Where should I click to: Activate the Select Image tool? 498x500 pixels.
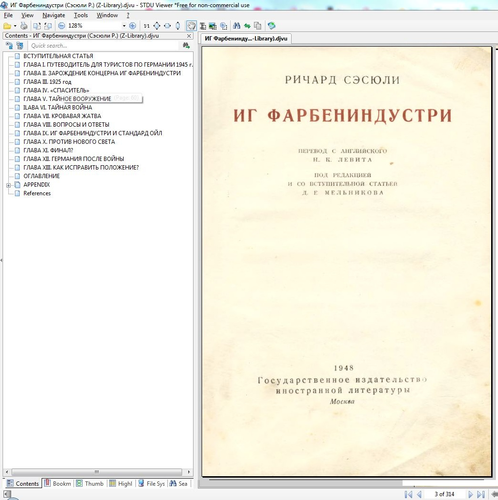tap(213, 26)
